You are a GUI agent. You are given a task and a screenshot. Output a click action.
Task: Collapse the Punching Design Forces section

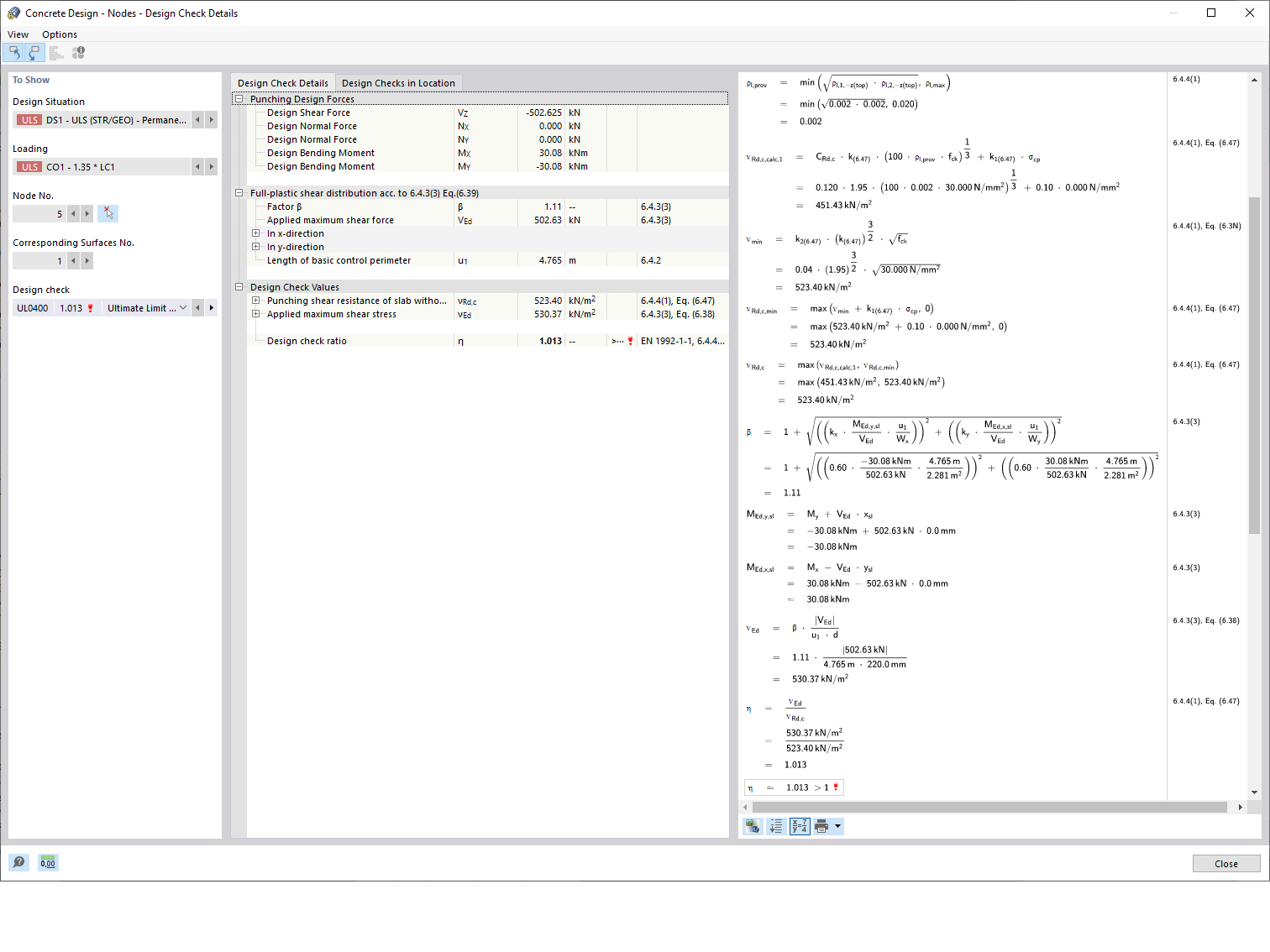[x=239, y=98]
